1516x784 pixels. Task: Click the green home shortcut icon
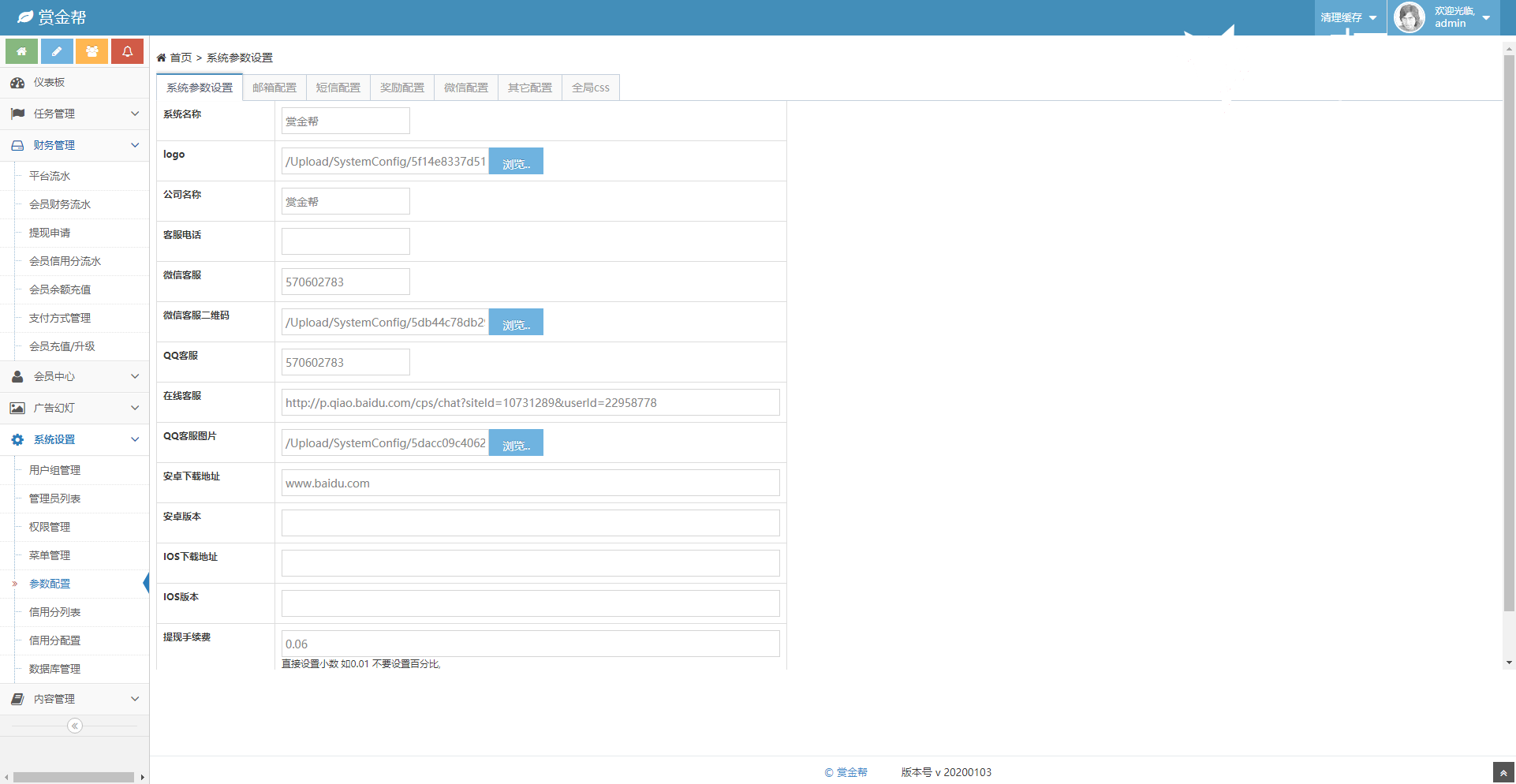(21, 51)
